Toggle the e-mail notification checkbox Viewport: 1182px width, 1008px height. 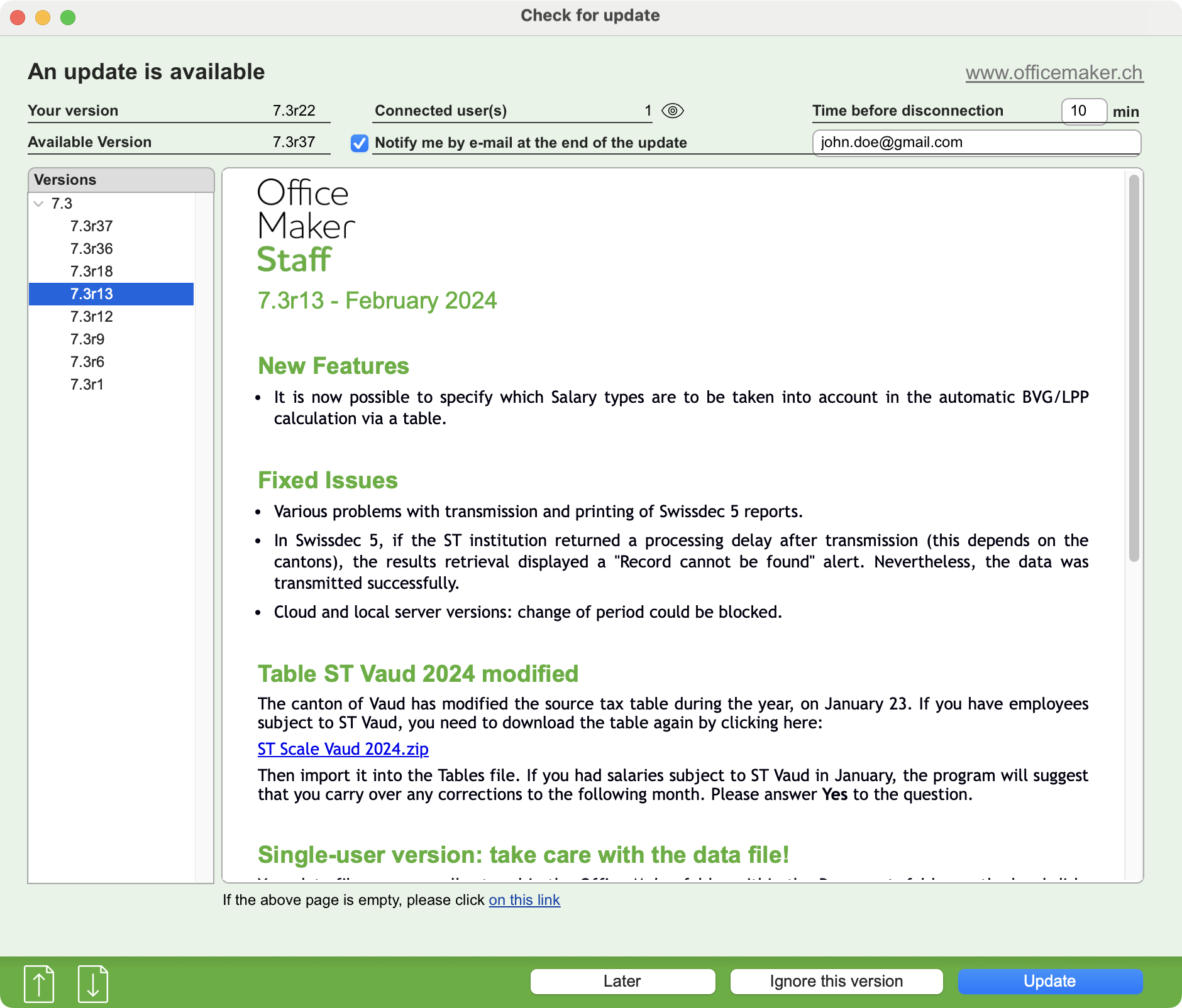tap(360, 143)
